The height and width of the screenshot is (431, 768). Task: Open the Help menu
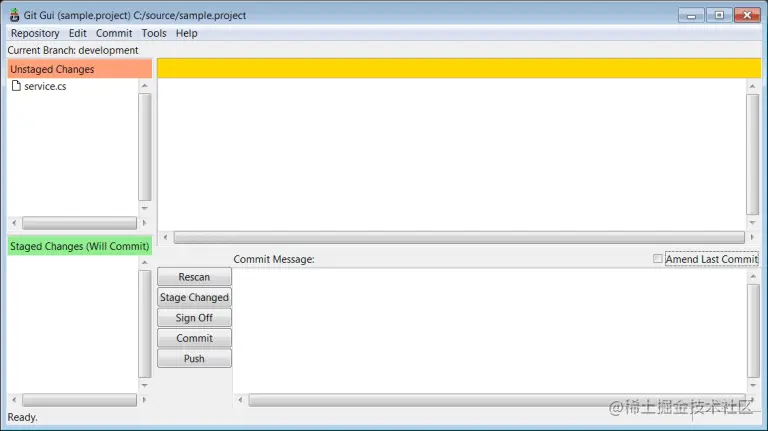[187, 33]
